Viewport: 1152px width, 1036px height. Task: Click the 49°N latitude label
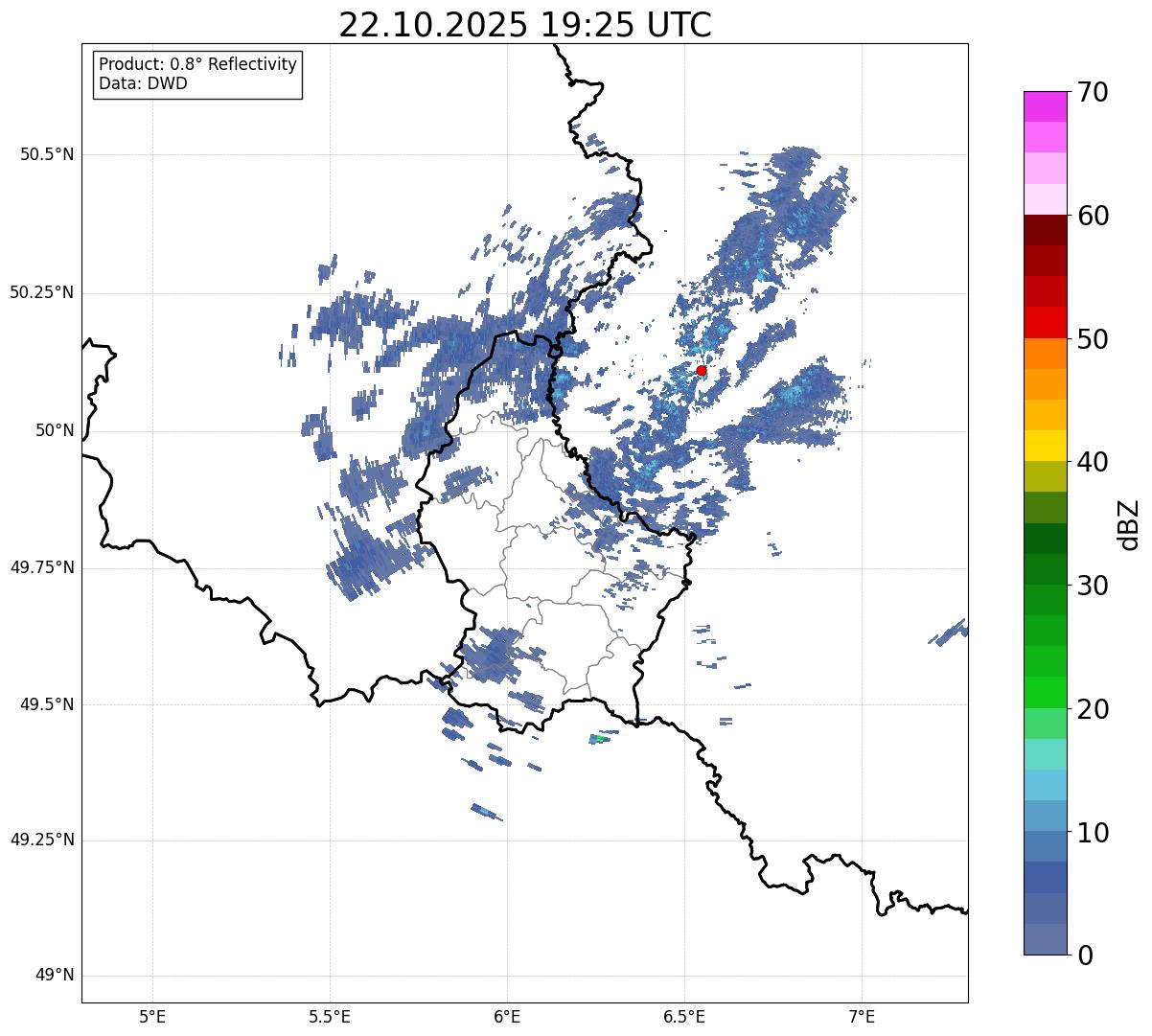[55, 976]
